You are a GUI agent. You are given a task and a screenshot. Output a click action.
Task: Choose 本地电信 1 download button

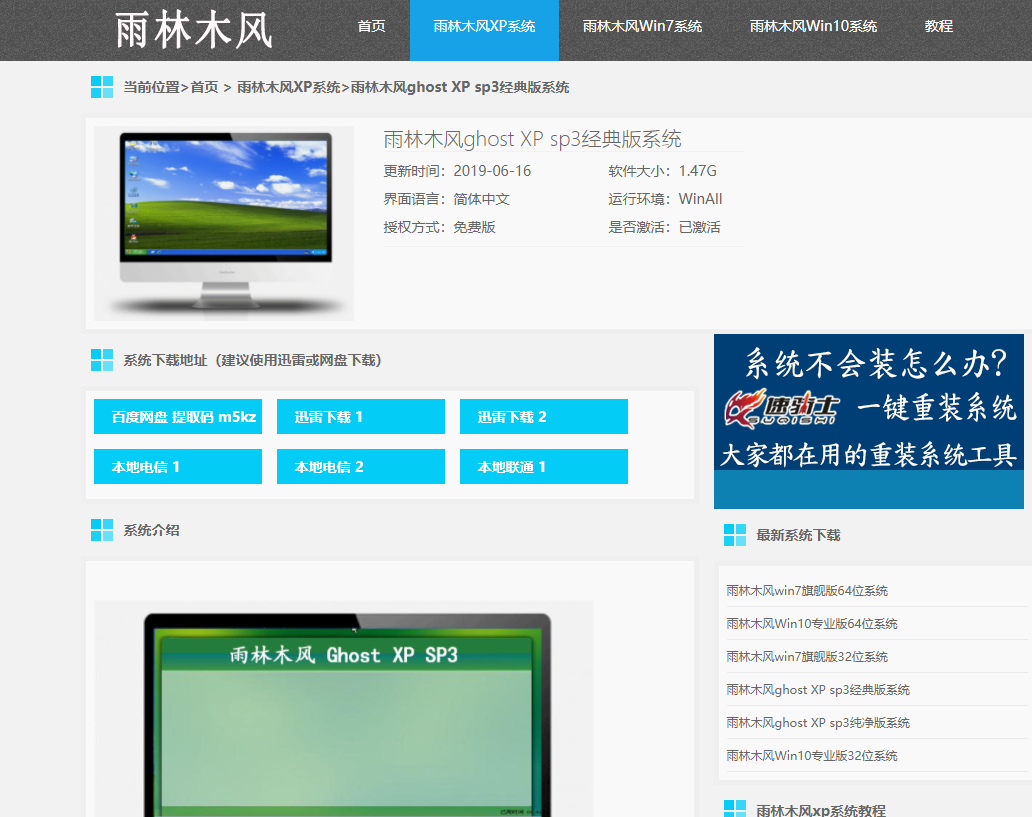point(178,467)
